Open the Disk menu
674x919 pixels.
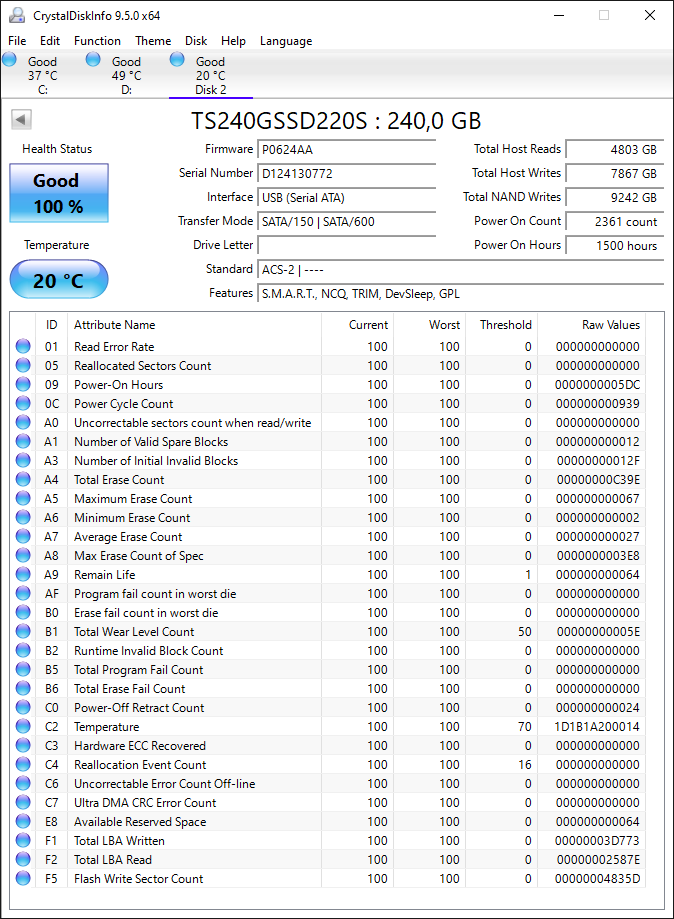pos(196,41)
